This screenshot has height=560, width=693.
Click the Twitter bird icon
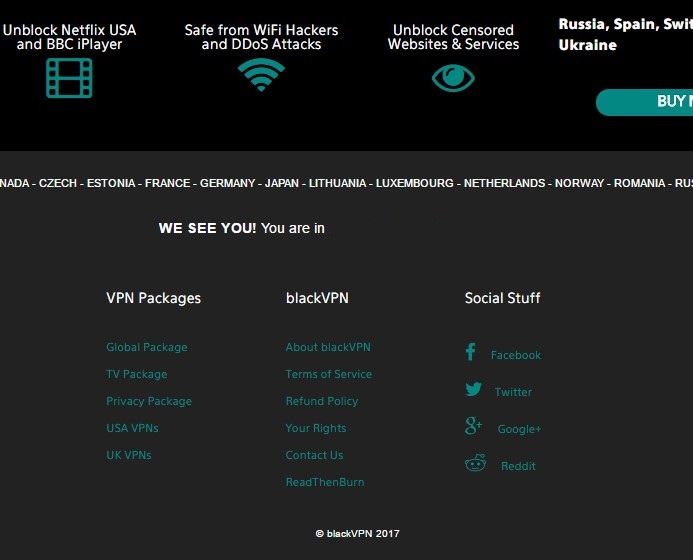click(473, 390)
